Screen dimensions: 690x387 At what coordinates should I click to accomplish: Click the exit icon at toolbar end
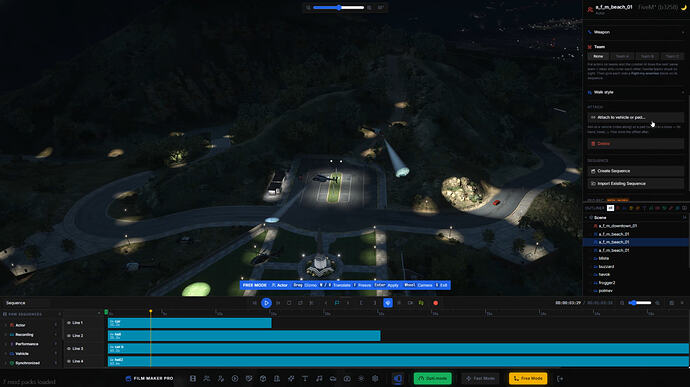(560, 378)
